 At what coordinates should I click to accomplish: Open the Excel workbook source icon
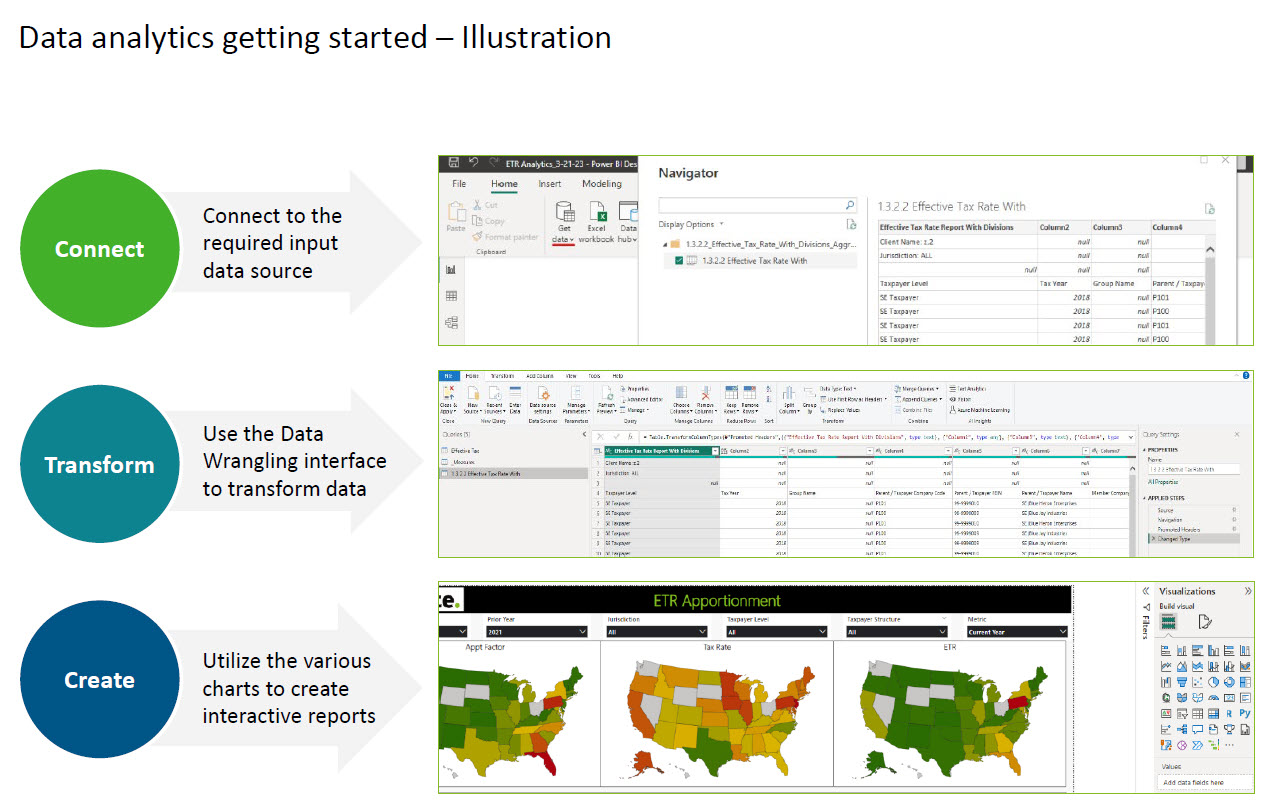pos(597,213)
